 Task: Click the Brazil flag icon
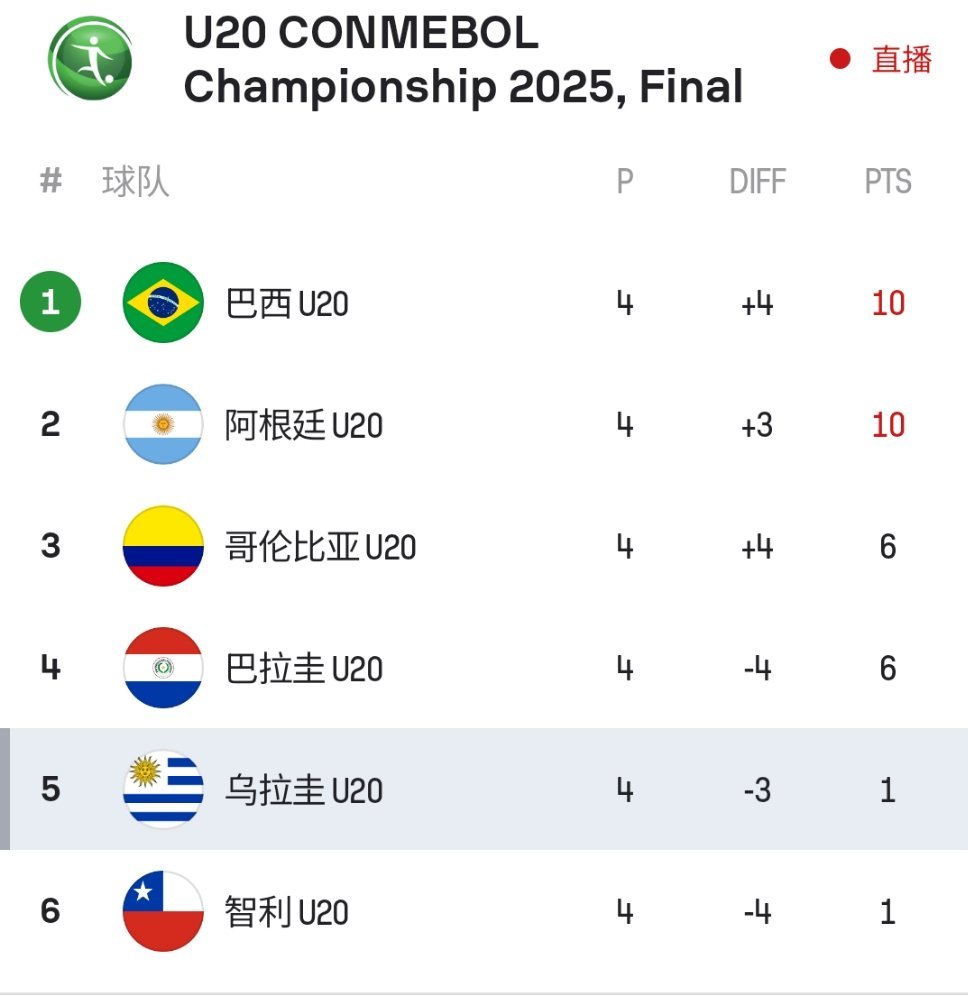click(x=163, y=302)
